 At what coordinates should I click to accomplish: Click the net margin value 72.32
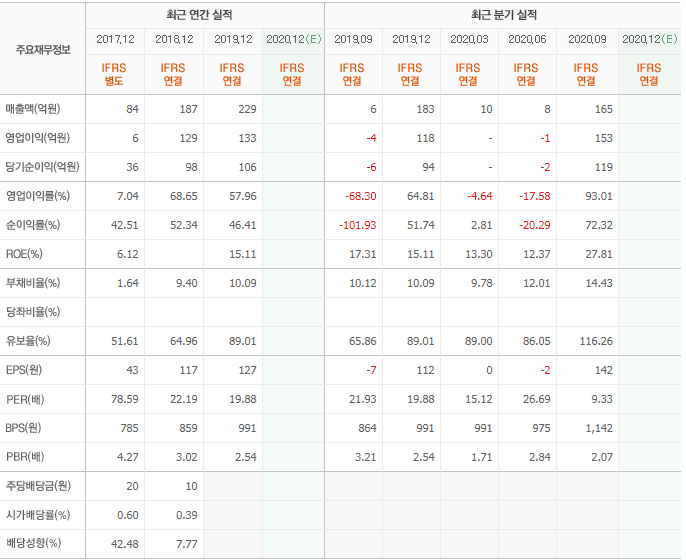click(599, 225)
